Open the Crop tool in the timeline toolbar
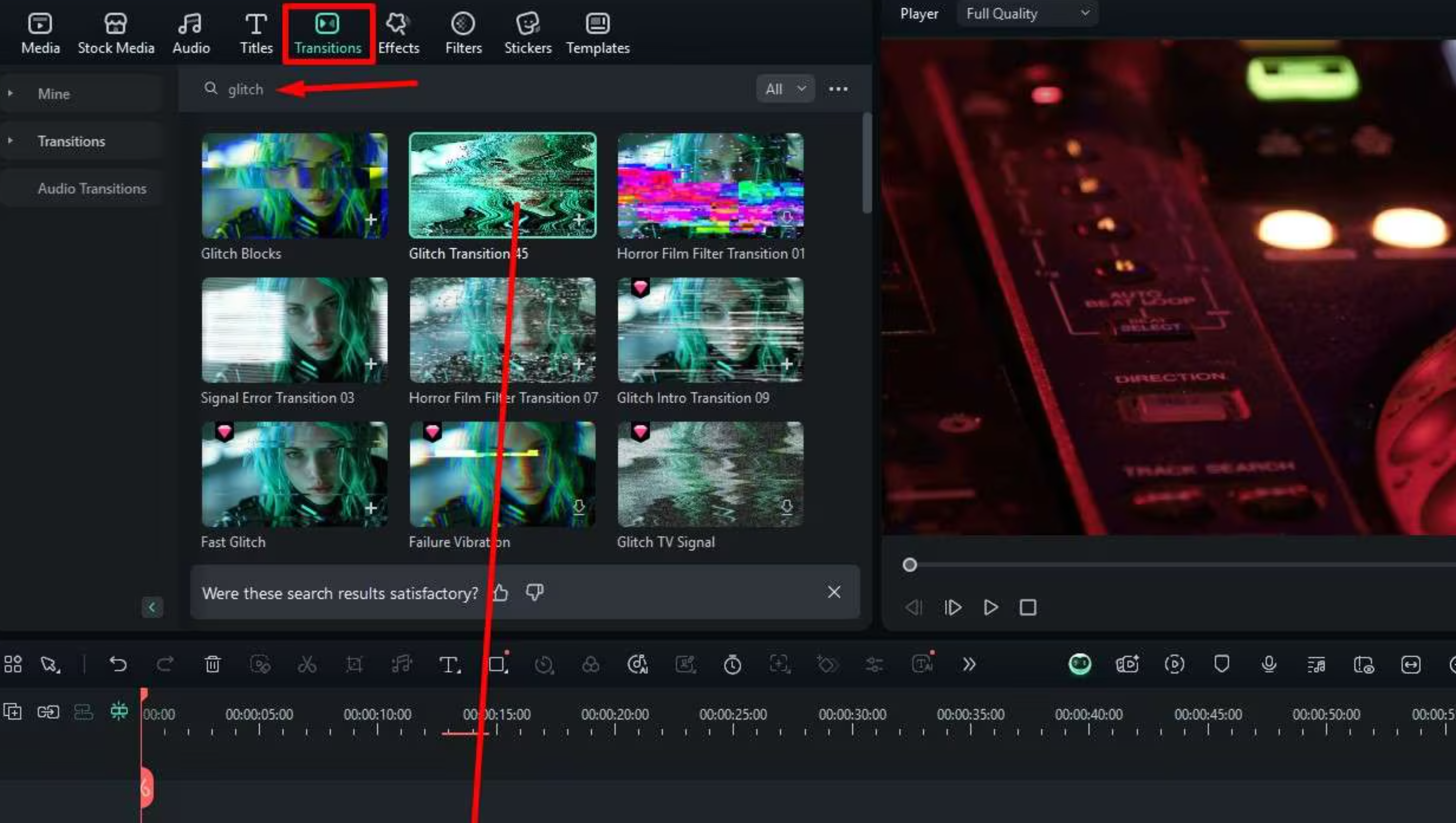1456x823 pixels. point(354,664)
